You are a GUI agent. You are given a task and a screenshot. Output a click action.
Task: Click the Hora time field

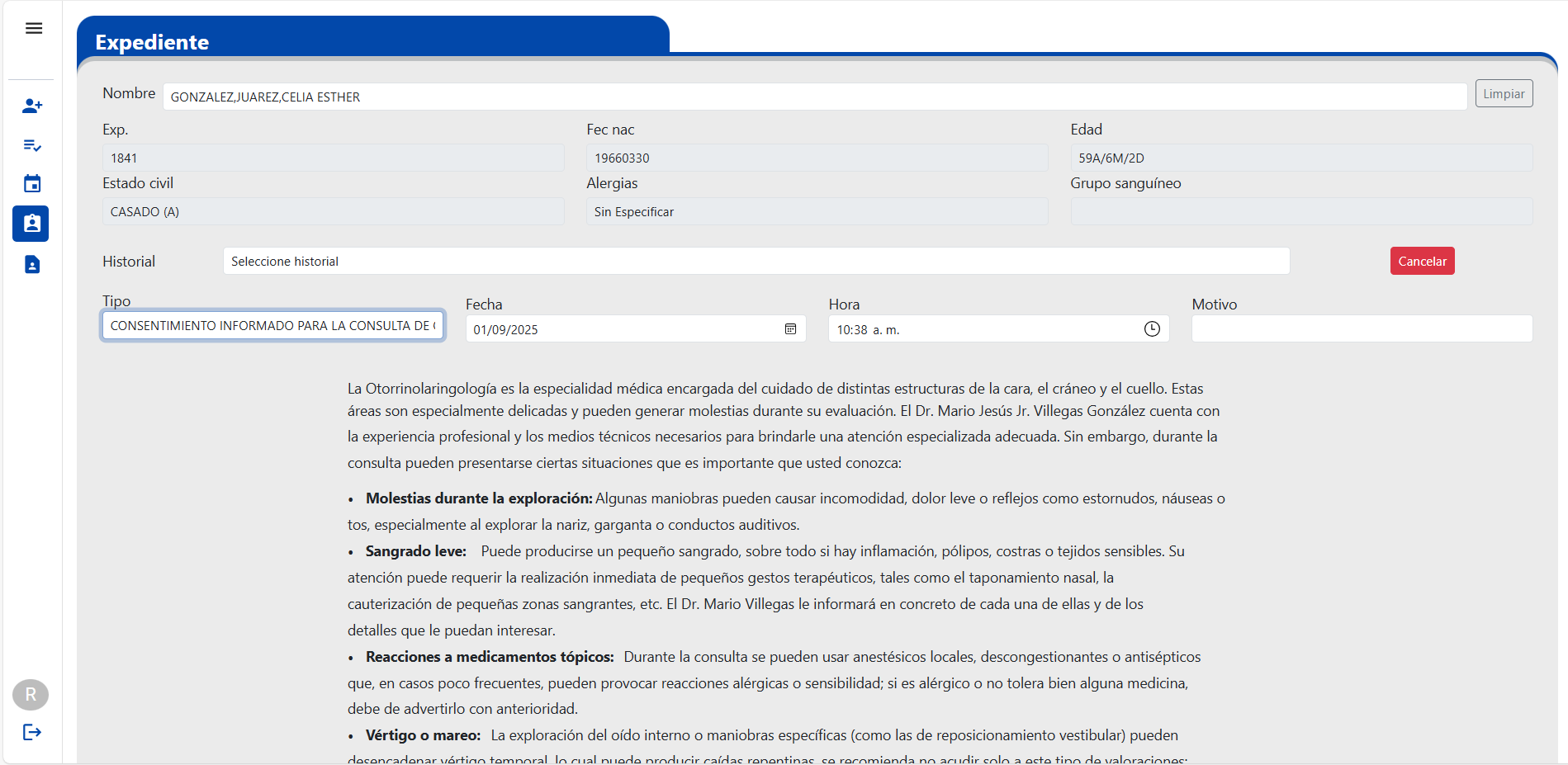coord(983,329)
